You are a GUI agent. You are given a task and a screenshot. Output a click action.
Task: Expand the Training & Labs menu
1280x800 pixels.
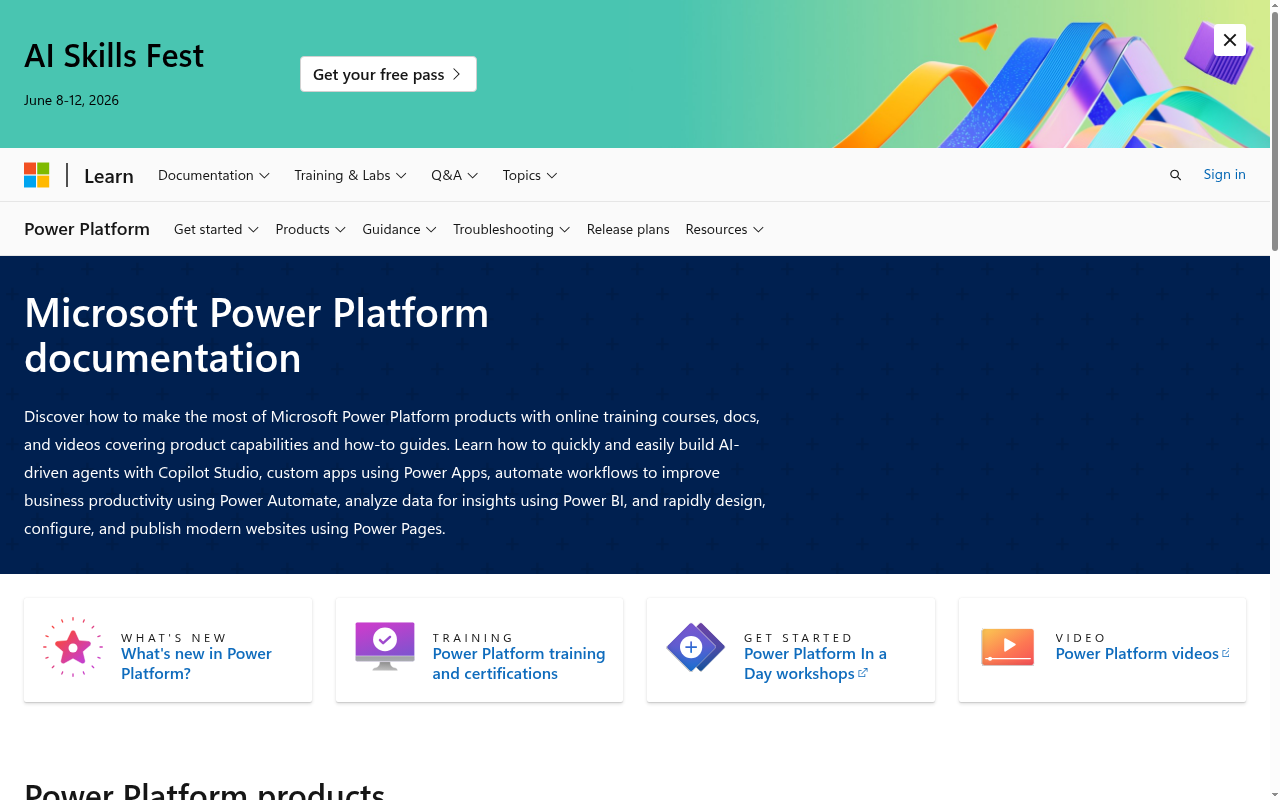(x=350, y=175)
